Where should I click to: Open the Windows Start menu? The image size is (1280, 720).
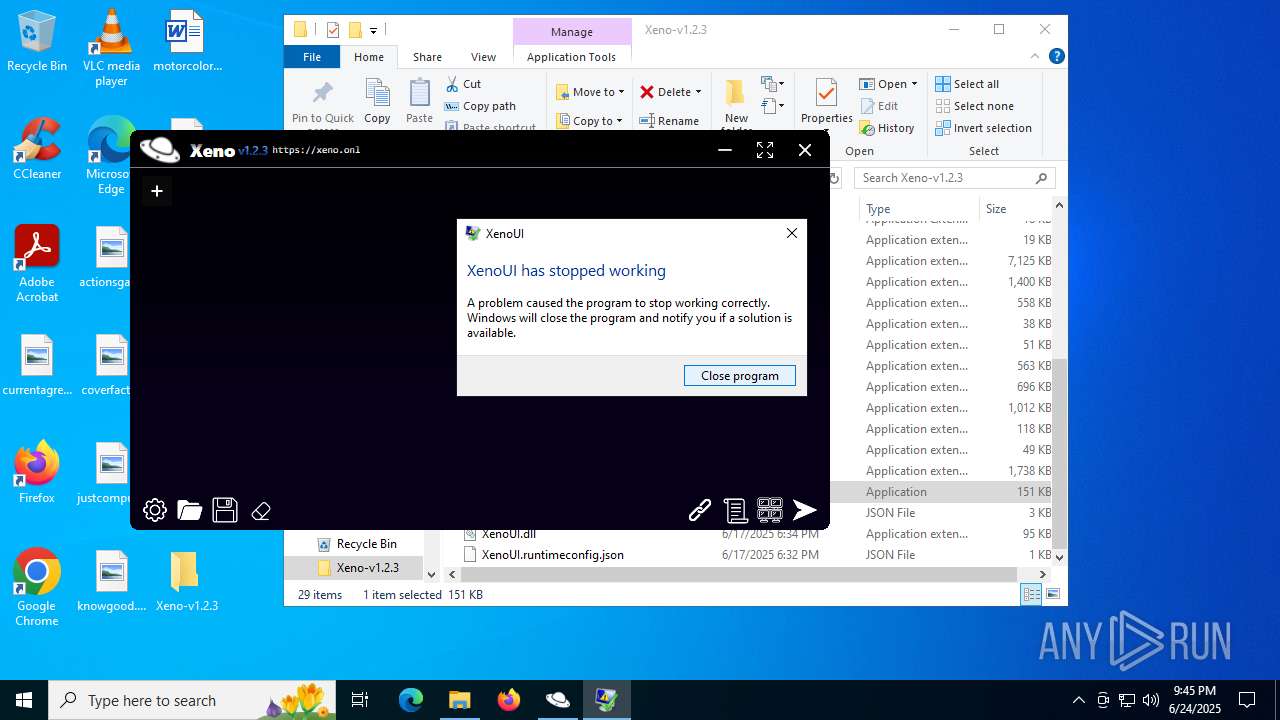(24, 700)
